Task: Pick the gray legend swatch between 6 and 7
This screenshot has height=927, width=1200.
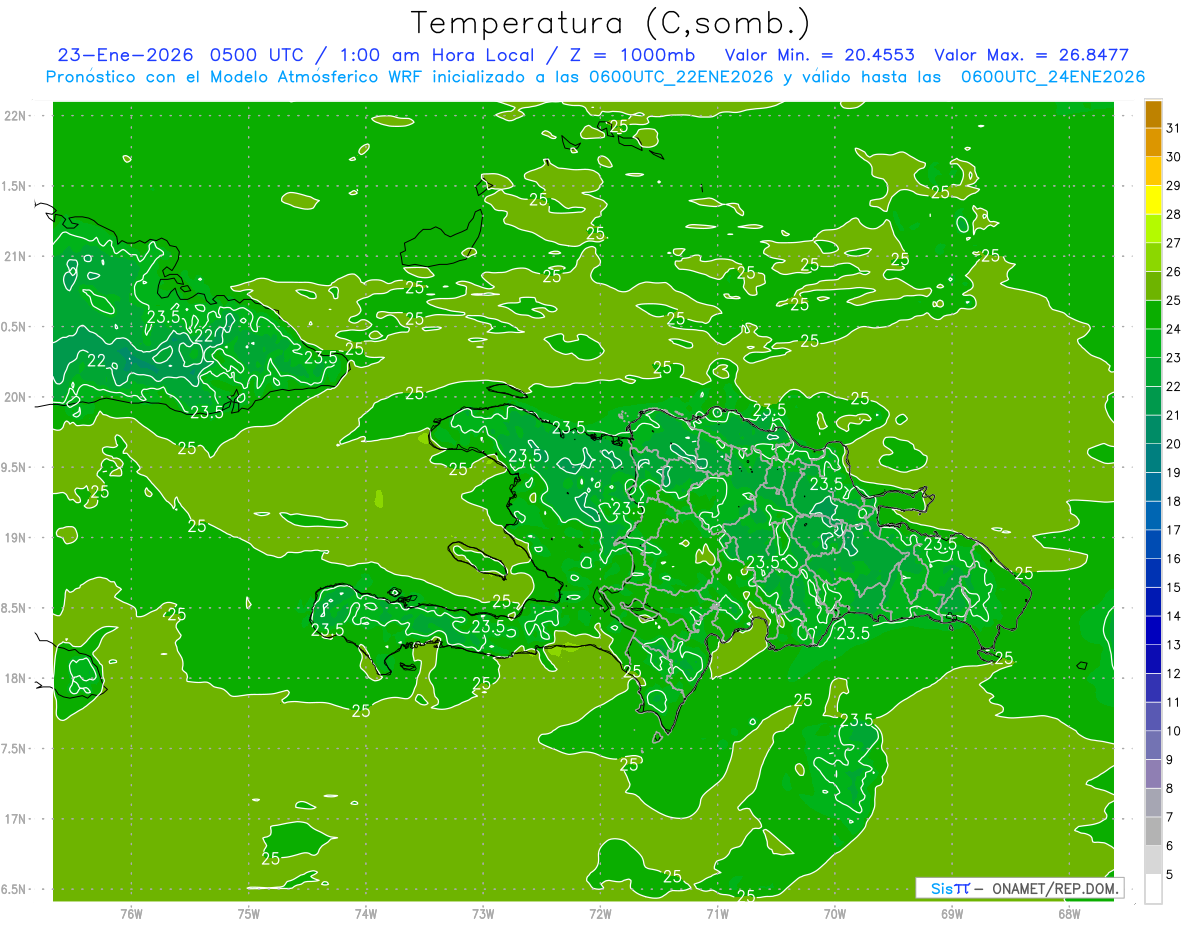Action: click(1153, 832)
